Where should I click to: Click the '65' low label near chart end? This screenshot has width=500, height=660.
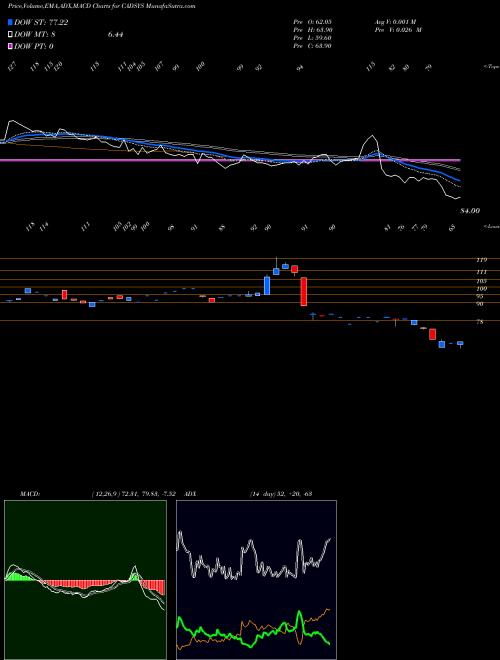click(x=452, y=228)
